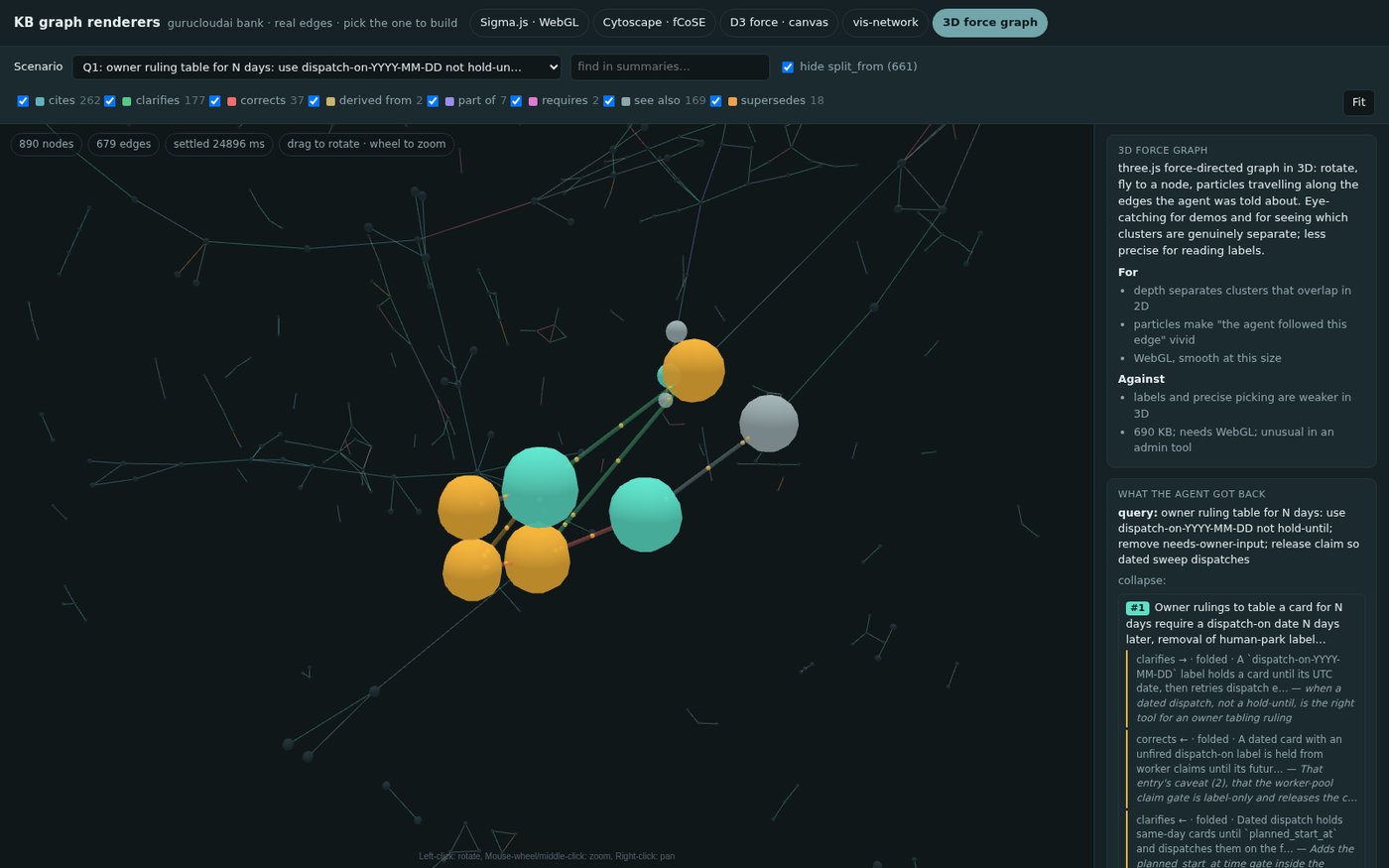Click the see also gray swatch

626,101
